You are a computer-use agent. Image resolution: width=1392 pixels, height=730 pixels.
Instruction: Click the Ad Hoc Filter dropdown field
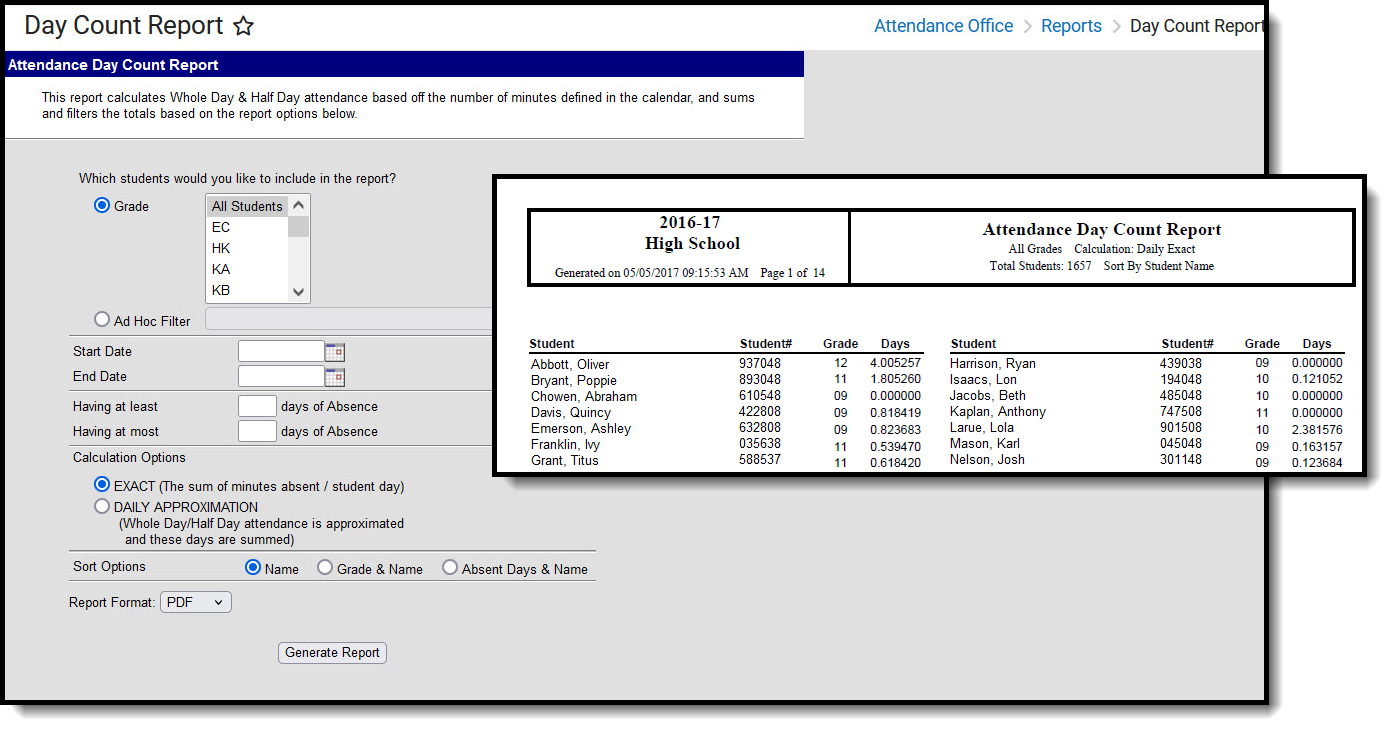(350, 320)
